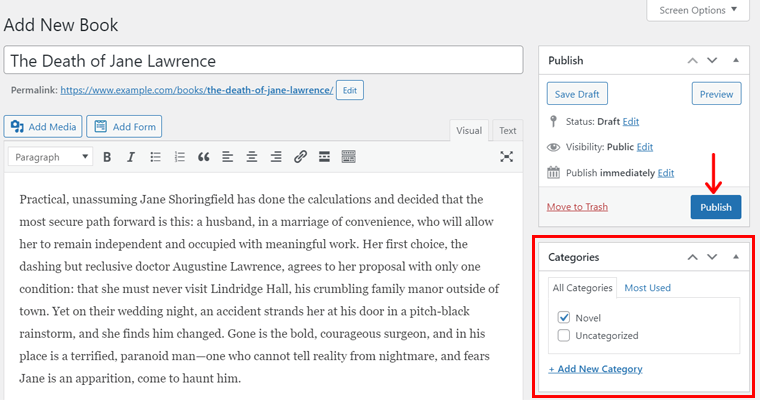Screen dimensions: 760x400
Task: Expand the Screen Options panel
Action: pos(697,11)
